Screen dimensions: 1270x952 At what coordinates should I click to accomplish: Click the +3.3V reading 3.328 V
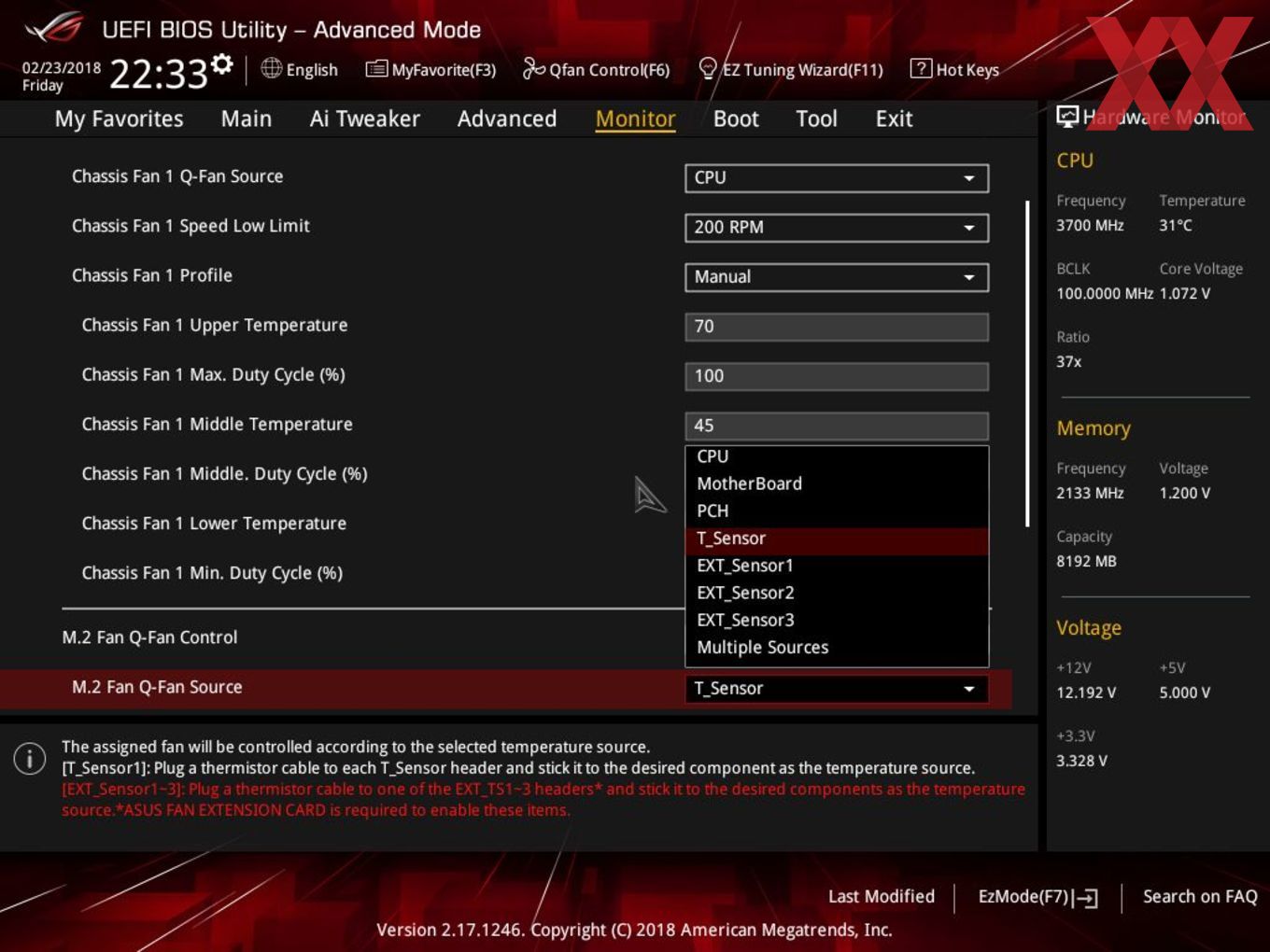tap(1081, 761)
